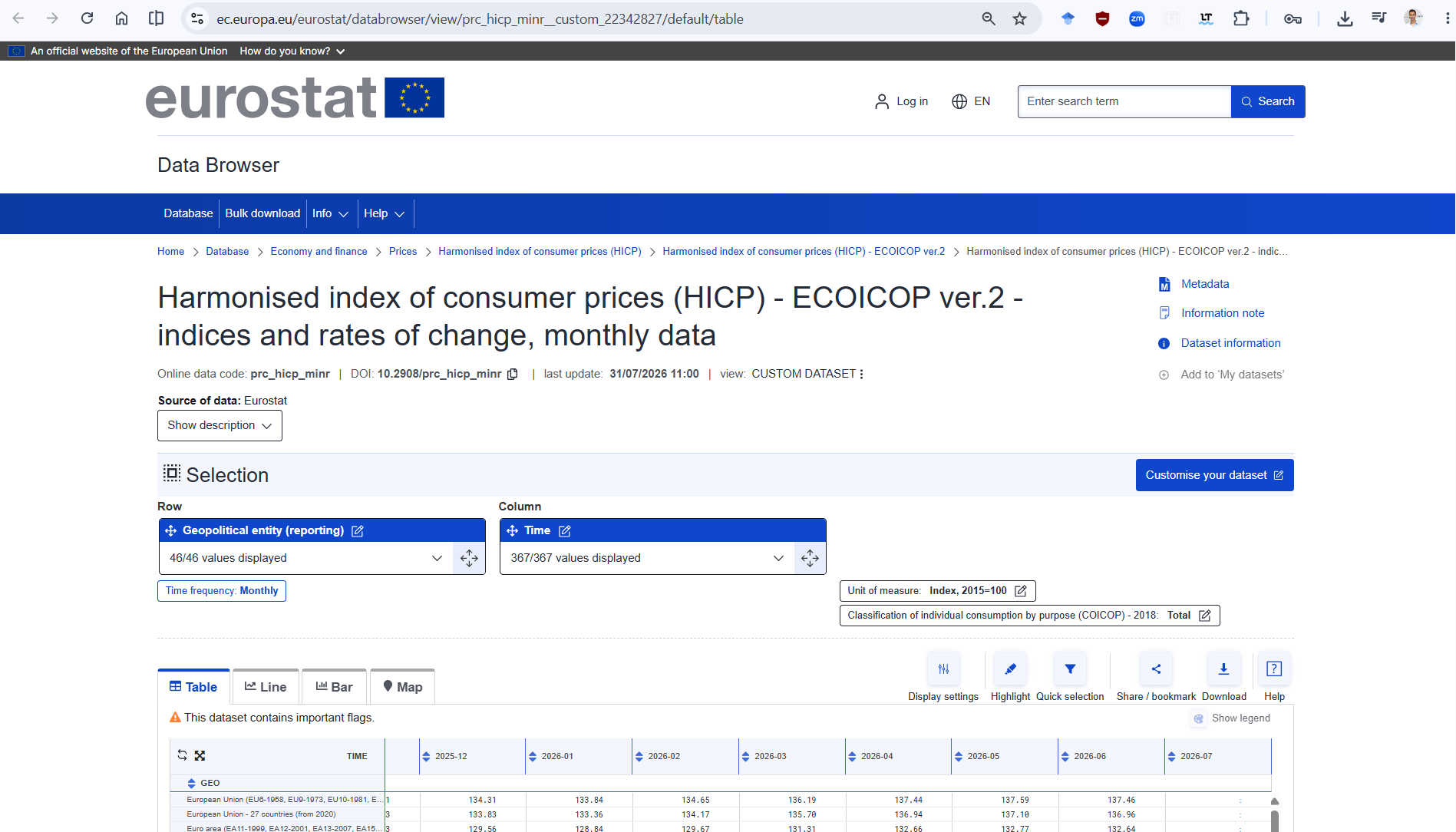Screen dimensions: 1456x832
Task: Open the 367/367 values displayed dropdown
Action: coord(647,558)
